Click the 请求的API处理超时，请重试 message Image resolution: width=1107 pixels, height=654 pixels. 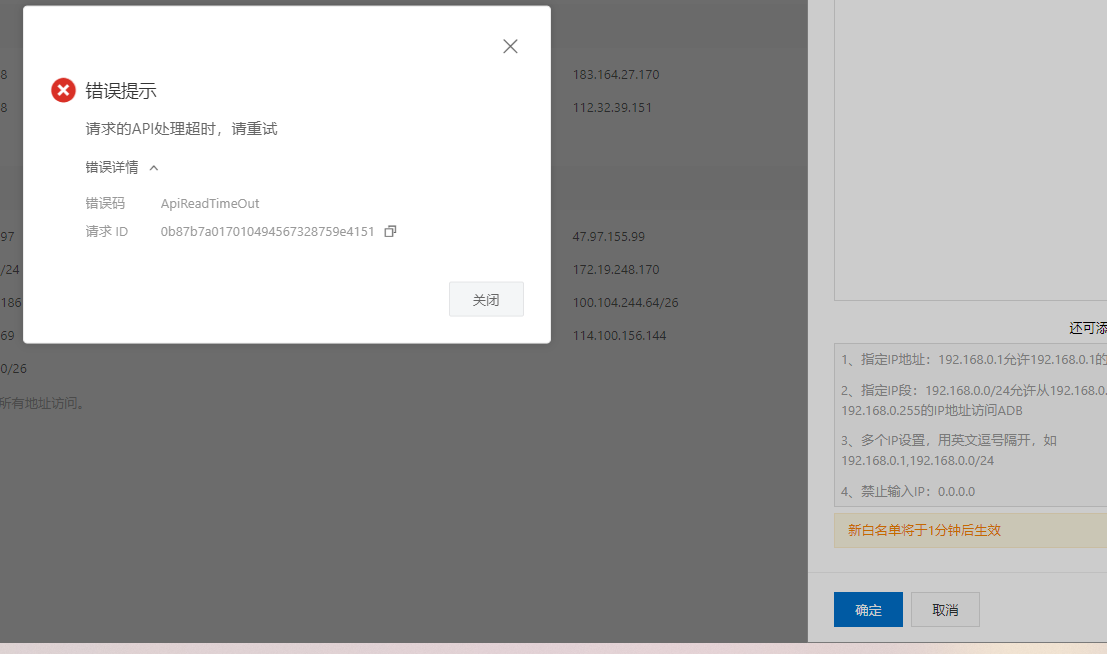pos(181,129)
